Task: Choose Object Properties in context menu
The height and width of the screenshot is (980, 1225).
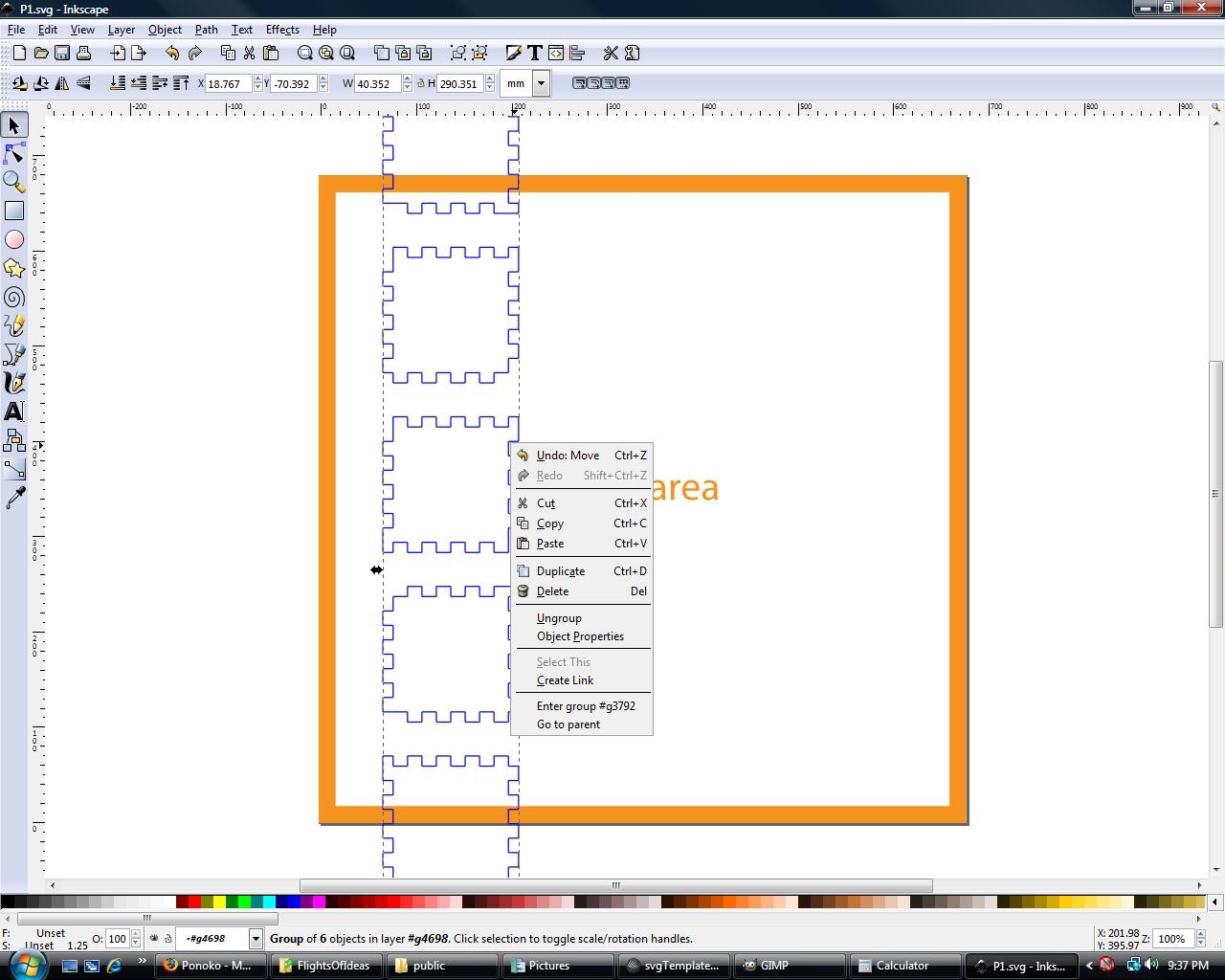Action: click(x=583, y=636)
